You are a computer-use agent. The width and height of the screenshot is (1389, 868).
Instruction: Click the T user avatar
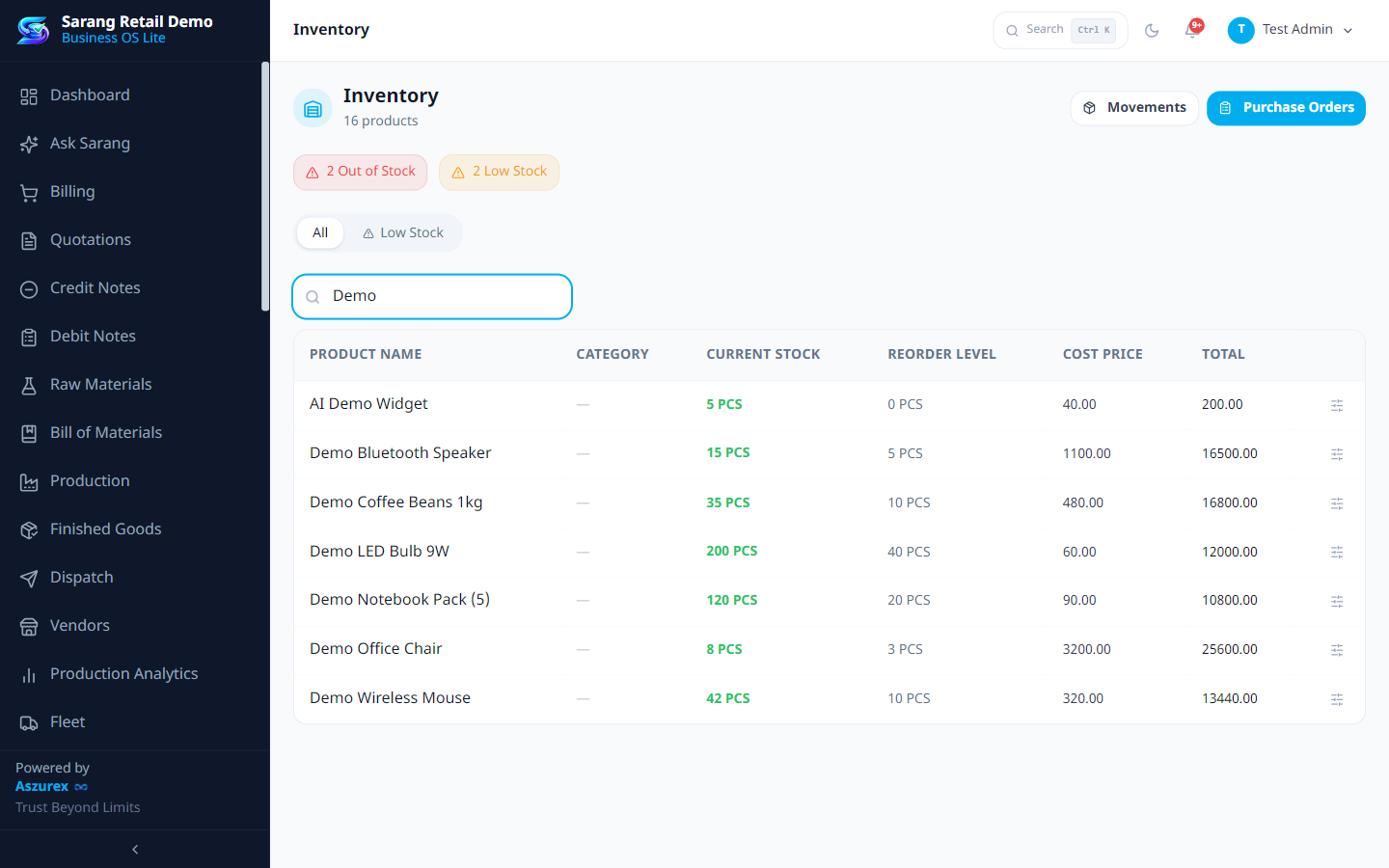pos(1240,30)
